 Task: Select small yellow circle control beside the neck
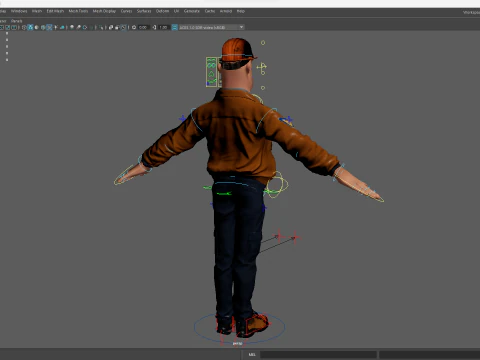point(263,88)
